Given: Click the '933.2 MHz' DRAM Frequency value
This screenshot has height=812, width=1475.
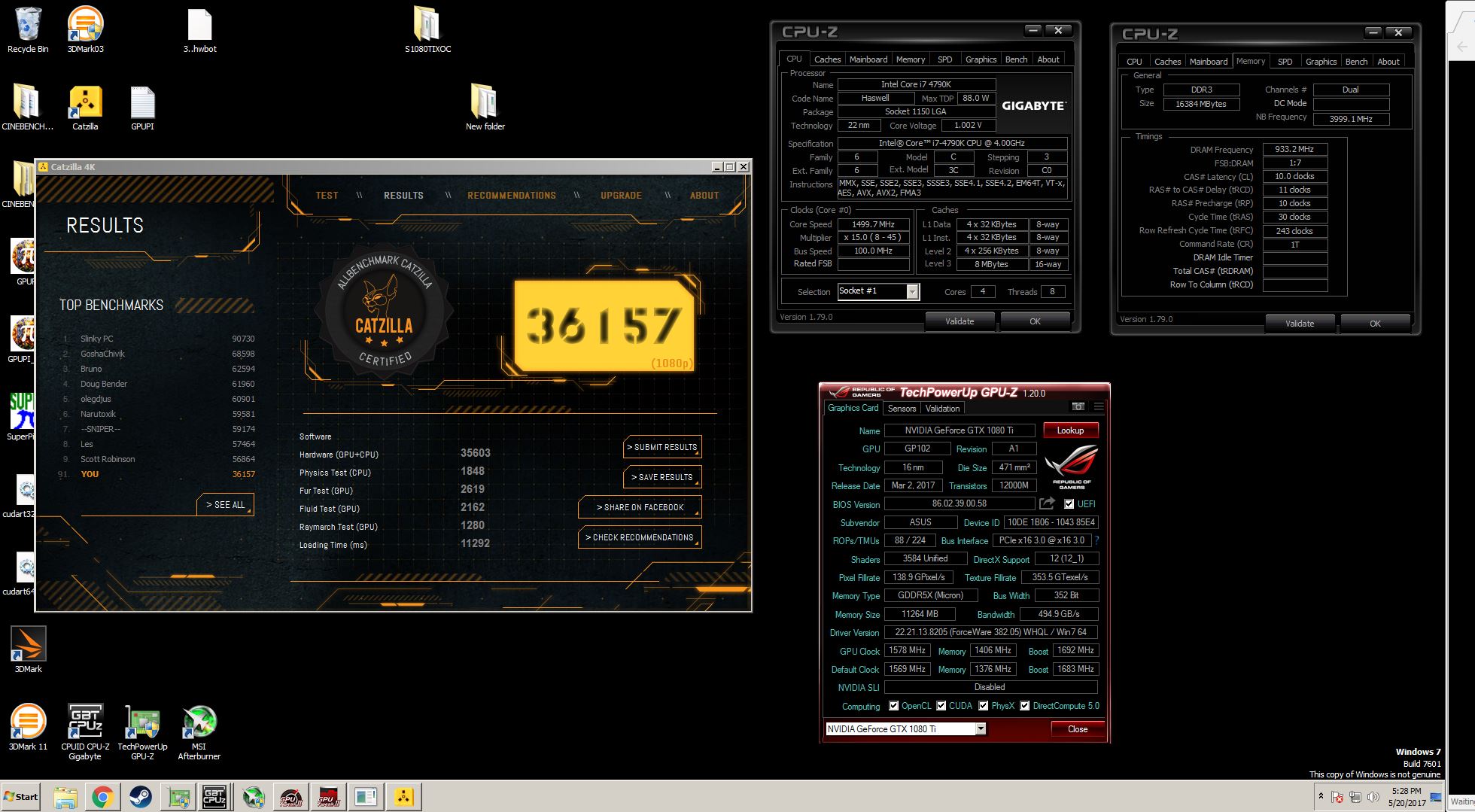Looking at the screenshot, I should 1294,149.
